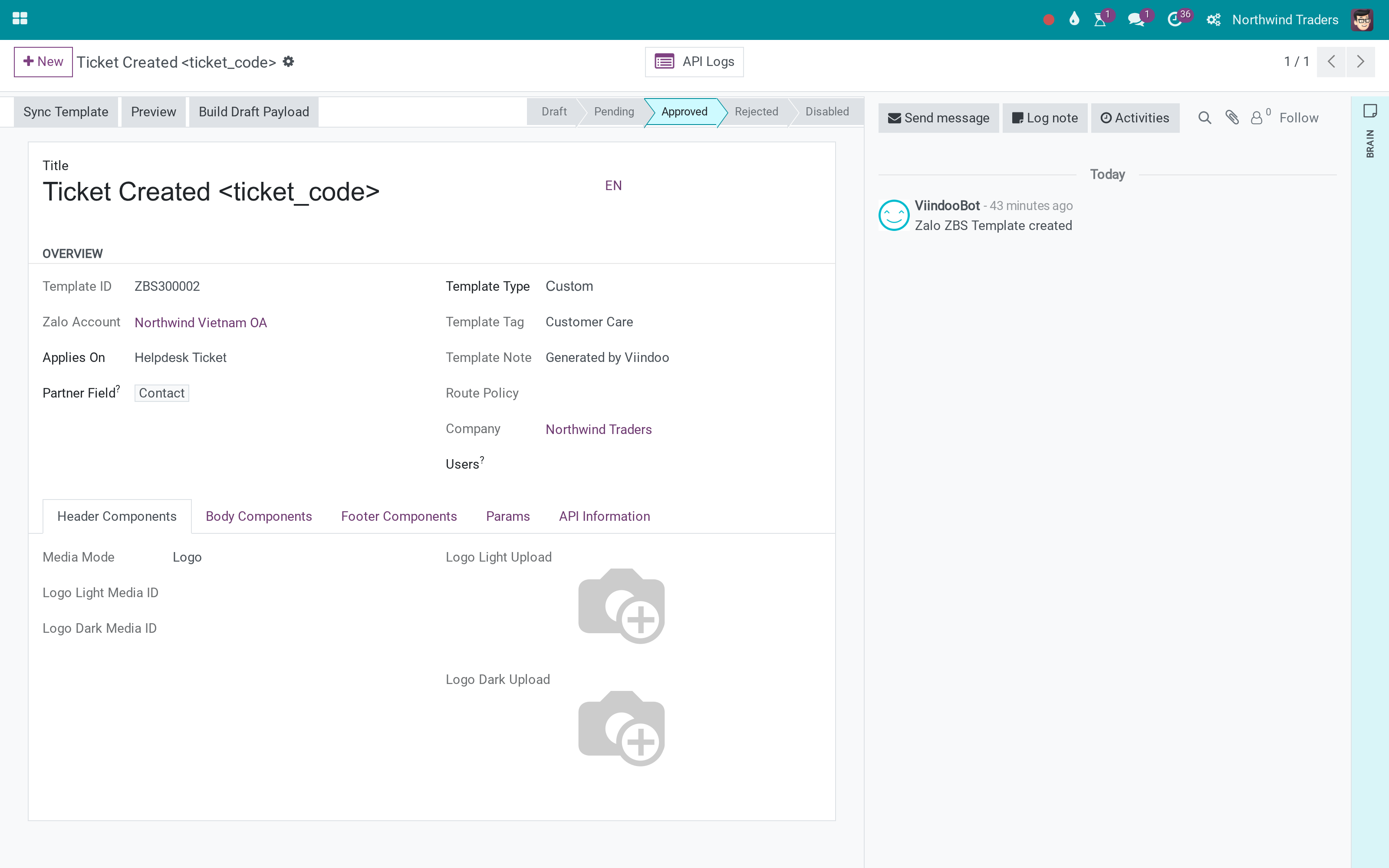Open the record actions gear next to title
This screenshot has width=1389, height=868.
pyautogui.click(x=288, y=62)
